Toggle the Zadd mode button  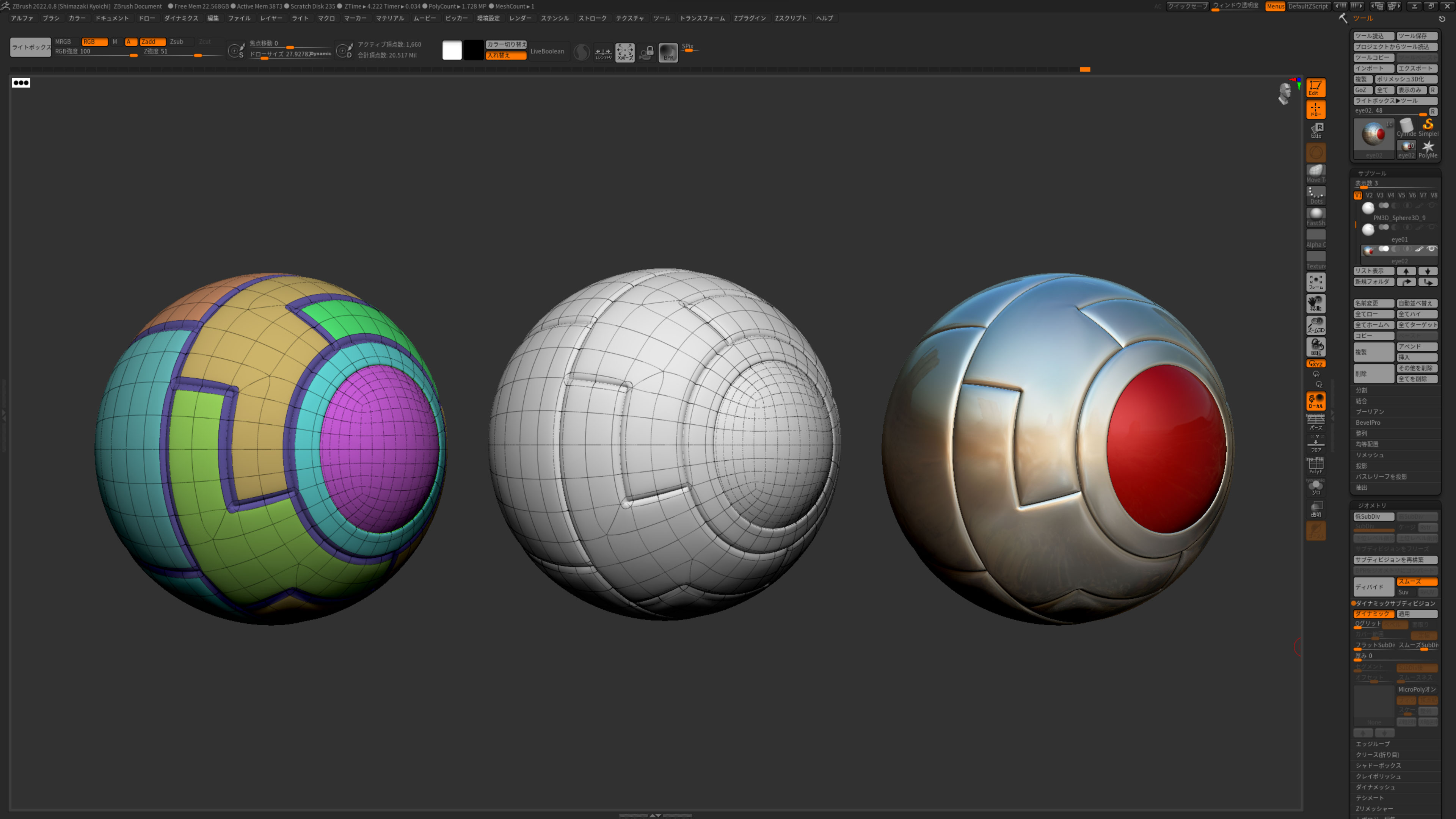pyautogui.click(x=152, y=42)
